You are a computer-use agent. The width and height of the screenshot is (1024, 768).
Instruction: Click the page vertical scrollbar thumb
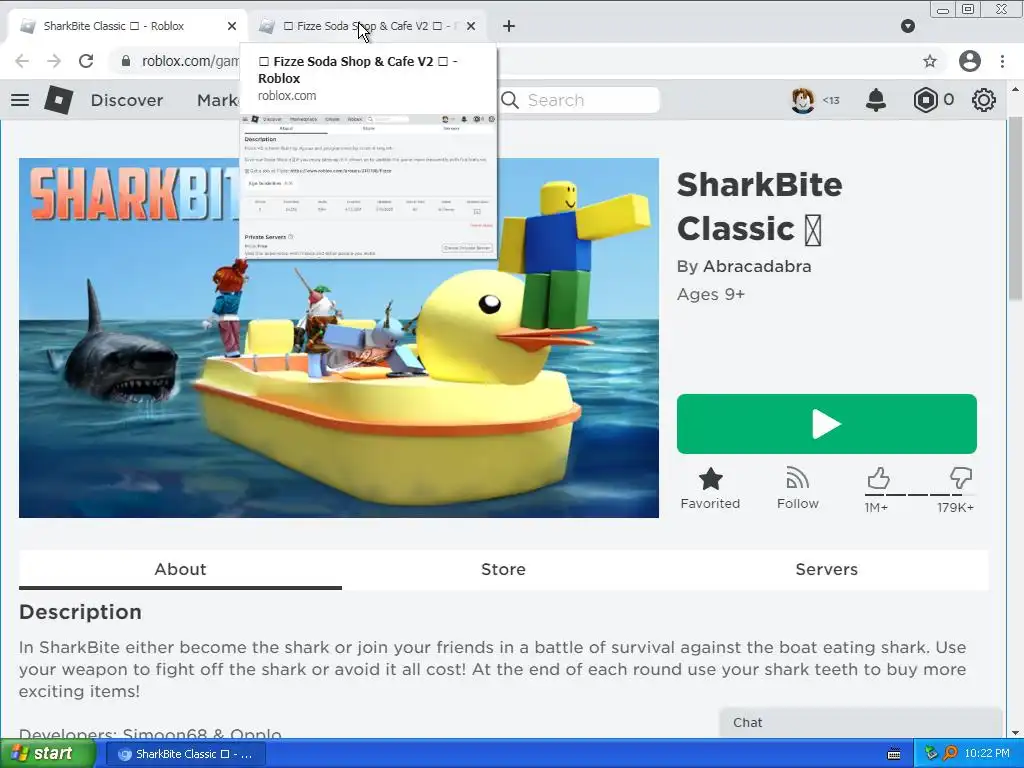pyautogui.click(x=1015, y=209)
